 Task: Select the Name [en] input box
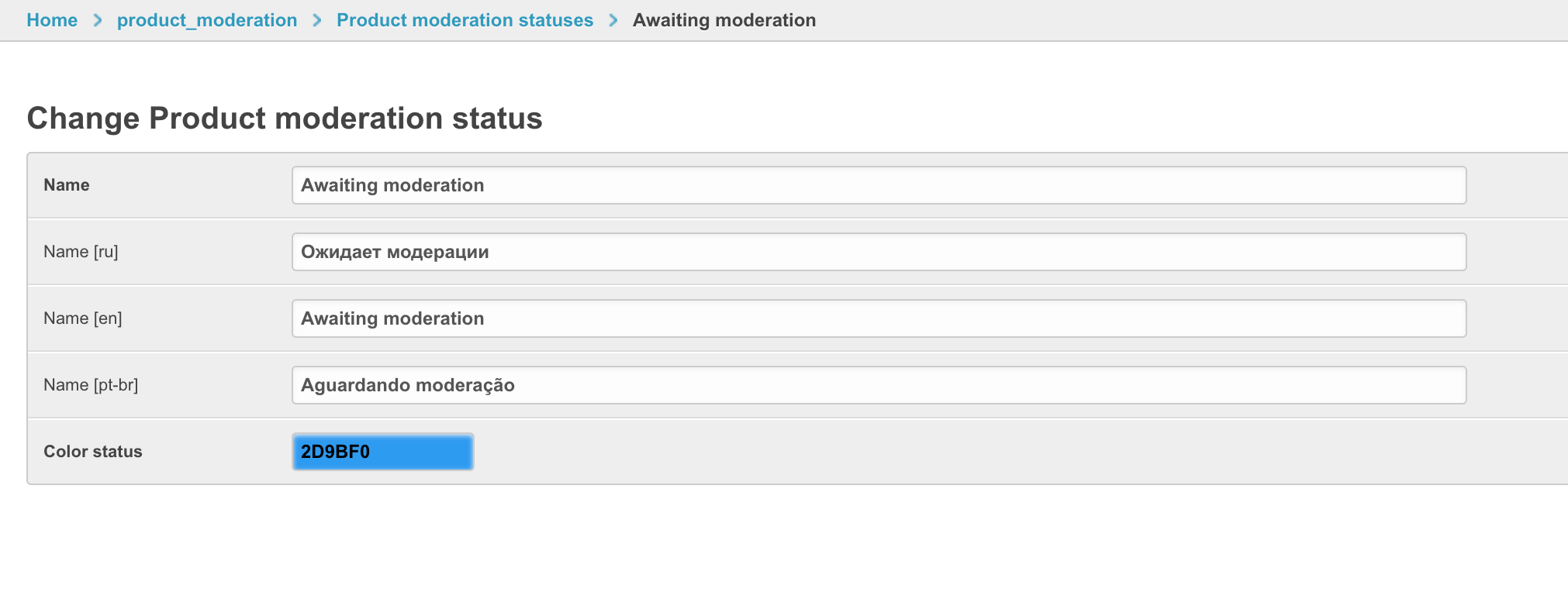tap(879, 318)
